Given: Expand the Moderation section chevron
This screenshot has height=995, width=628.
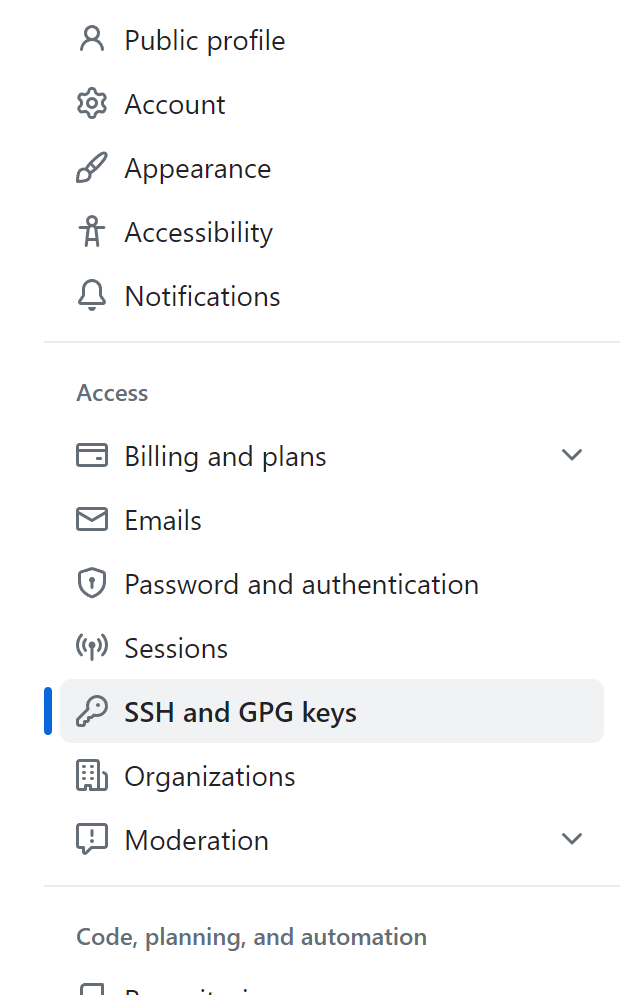Looking at the screenshot, I should pyautogui.click(x=572, y=839).
